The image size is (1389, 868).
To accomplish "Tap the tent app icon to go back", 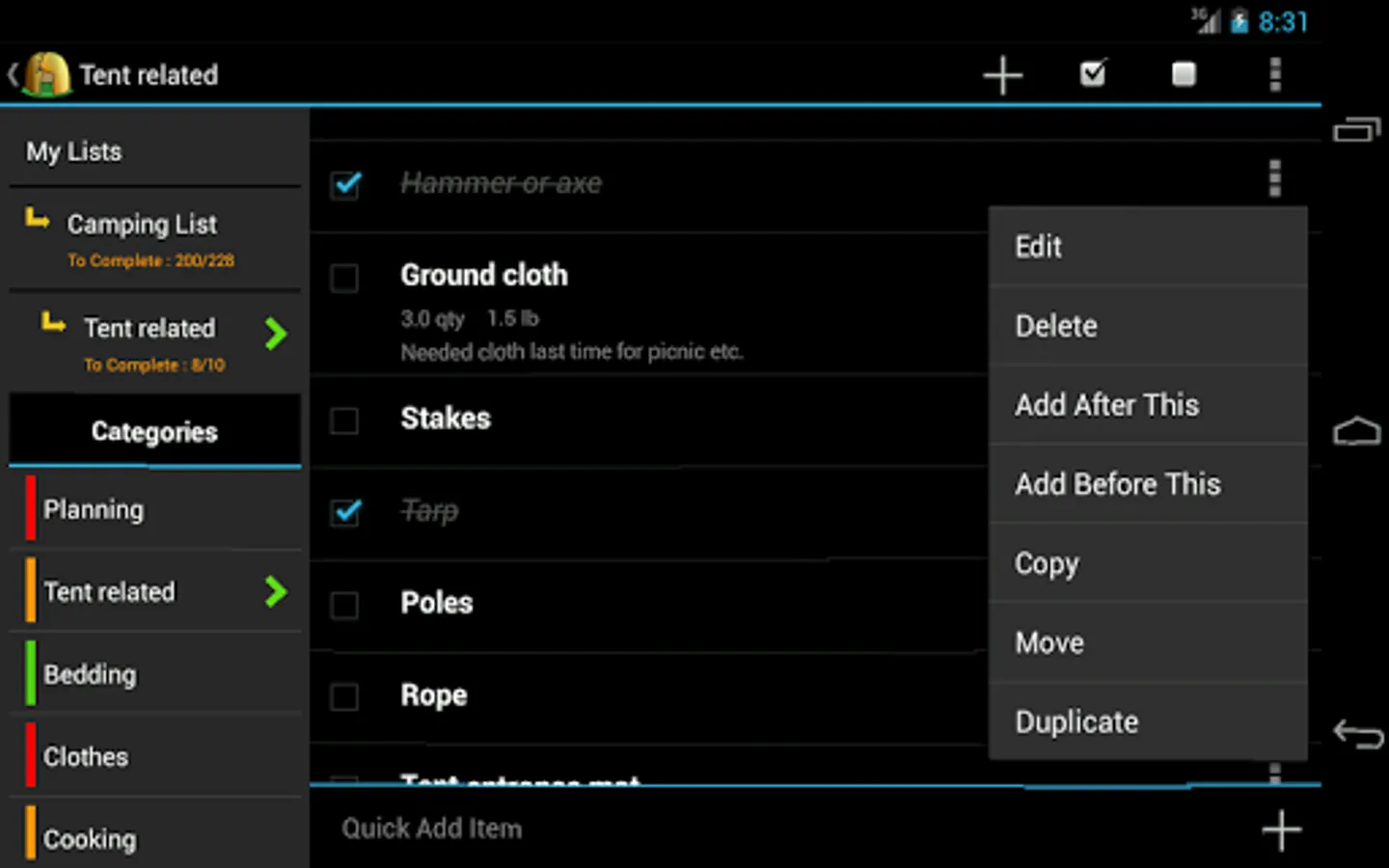I will click(45, 74).
